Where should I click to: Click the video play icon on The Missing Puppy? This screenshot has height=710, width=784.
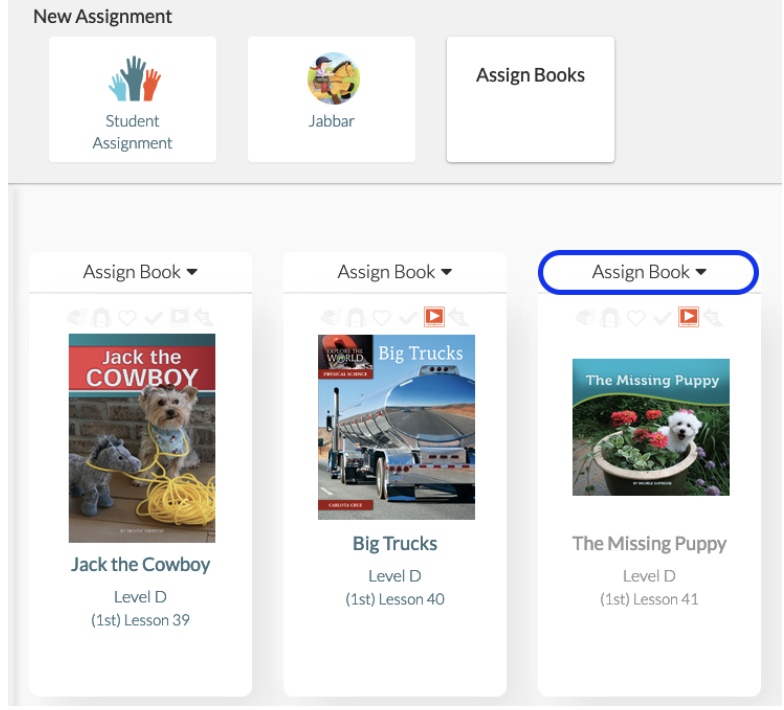tap(688, 317)
